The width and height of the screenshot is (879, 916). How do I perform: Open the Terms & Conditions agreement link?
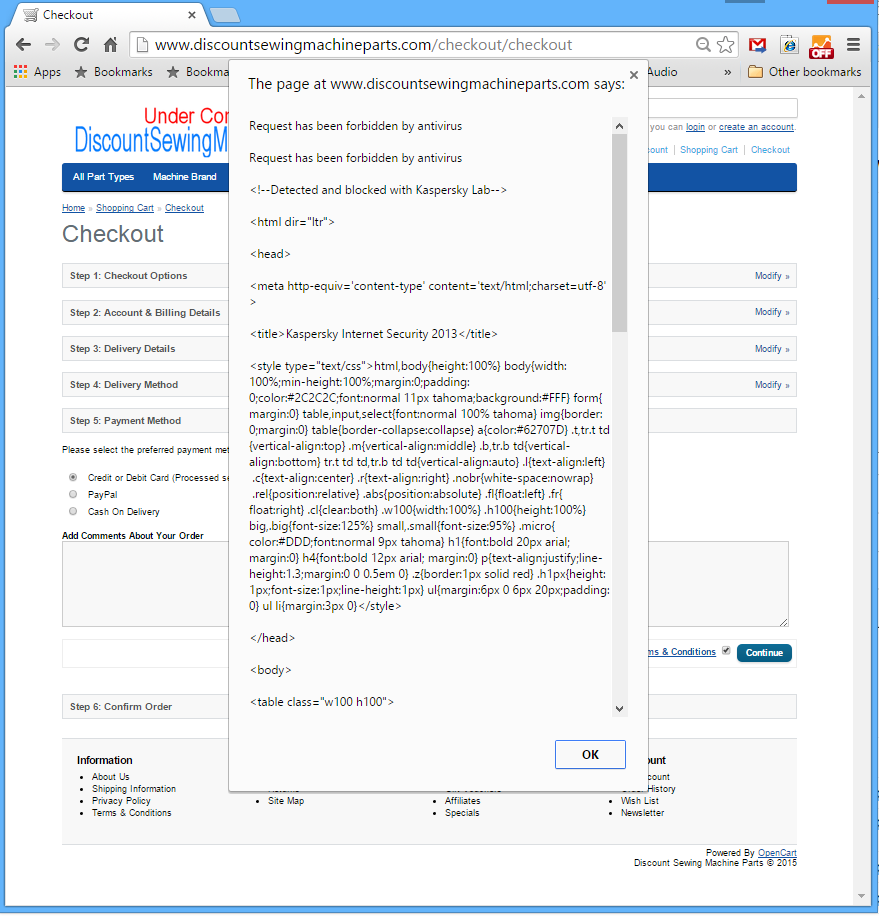pyautogui.click(x=682, y=651)
